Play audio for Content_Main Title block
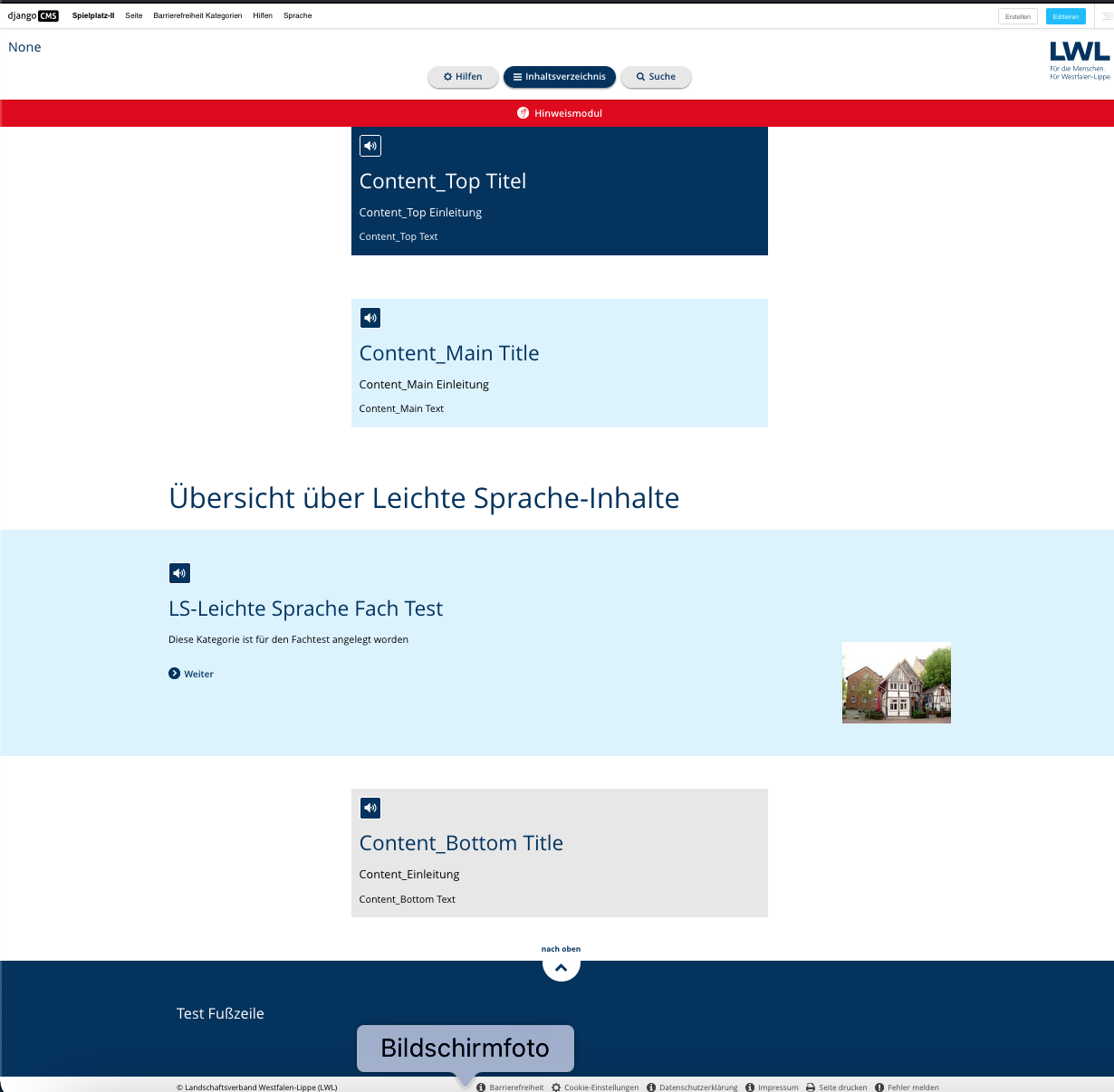 tap(370, 318)
